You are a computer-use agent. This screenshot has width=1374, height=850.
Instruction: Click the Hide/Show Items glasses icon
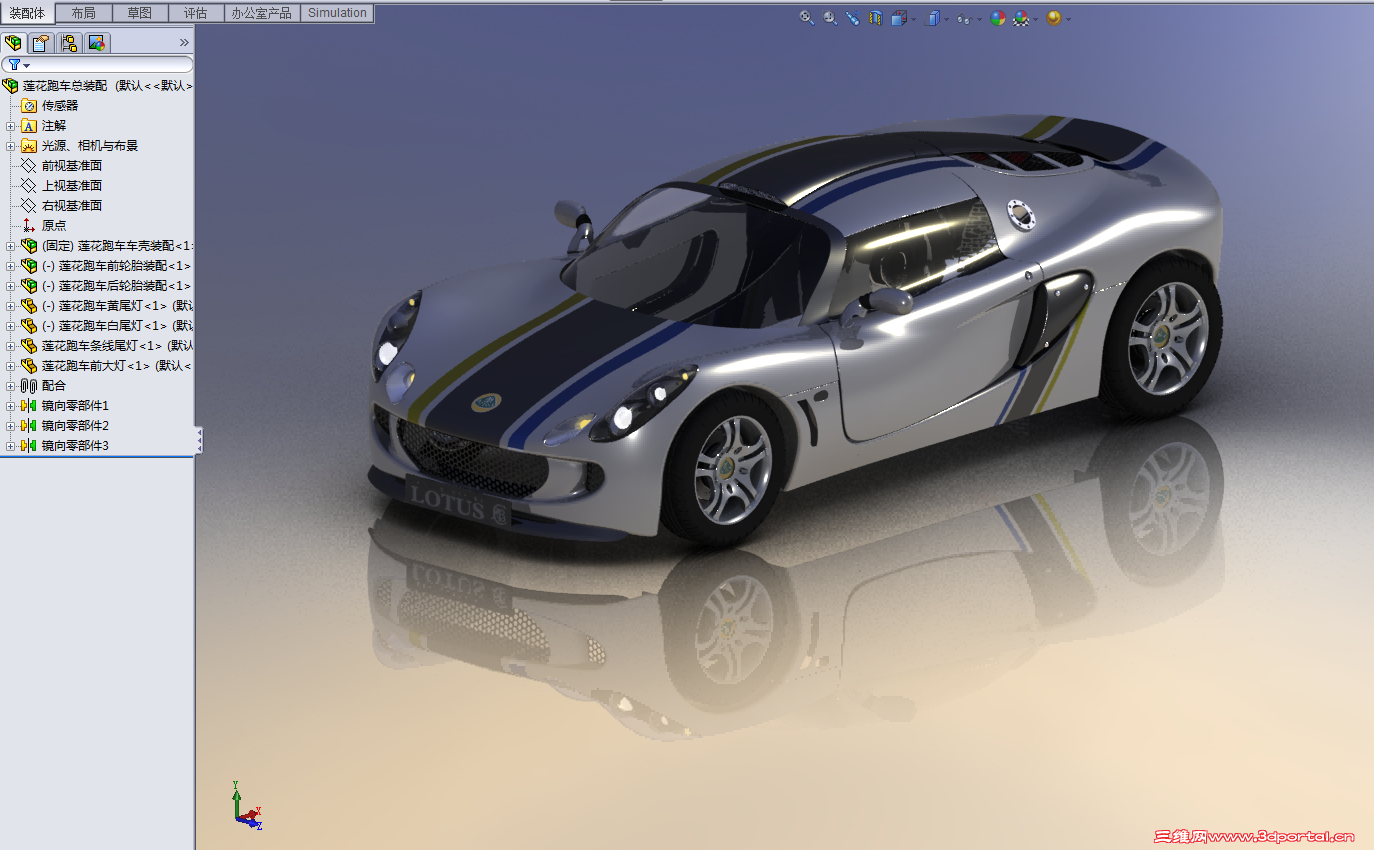click(x=963, y=17)
